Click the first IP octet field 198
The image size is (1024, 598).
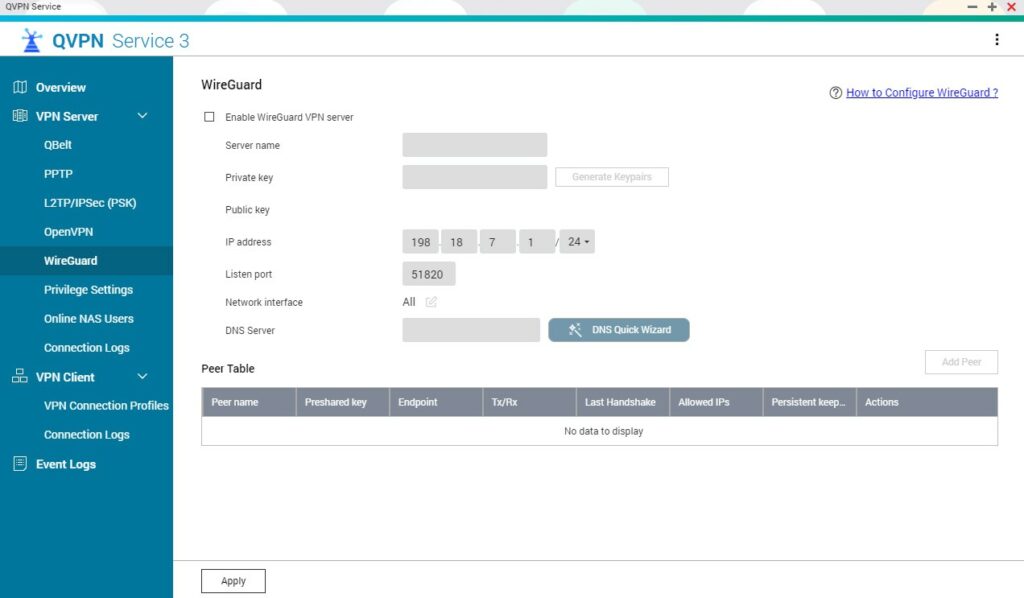point(421,242)
